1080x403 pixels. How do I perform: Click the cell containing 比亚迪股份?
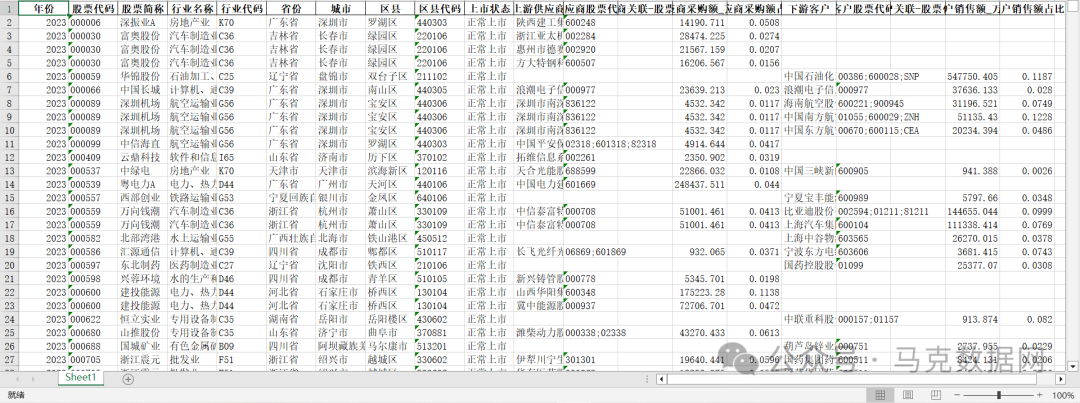click(x=809, y=211)
